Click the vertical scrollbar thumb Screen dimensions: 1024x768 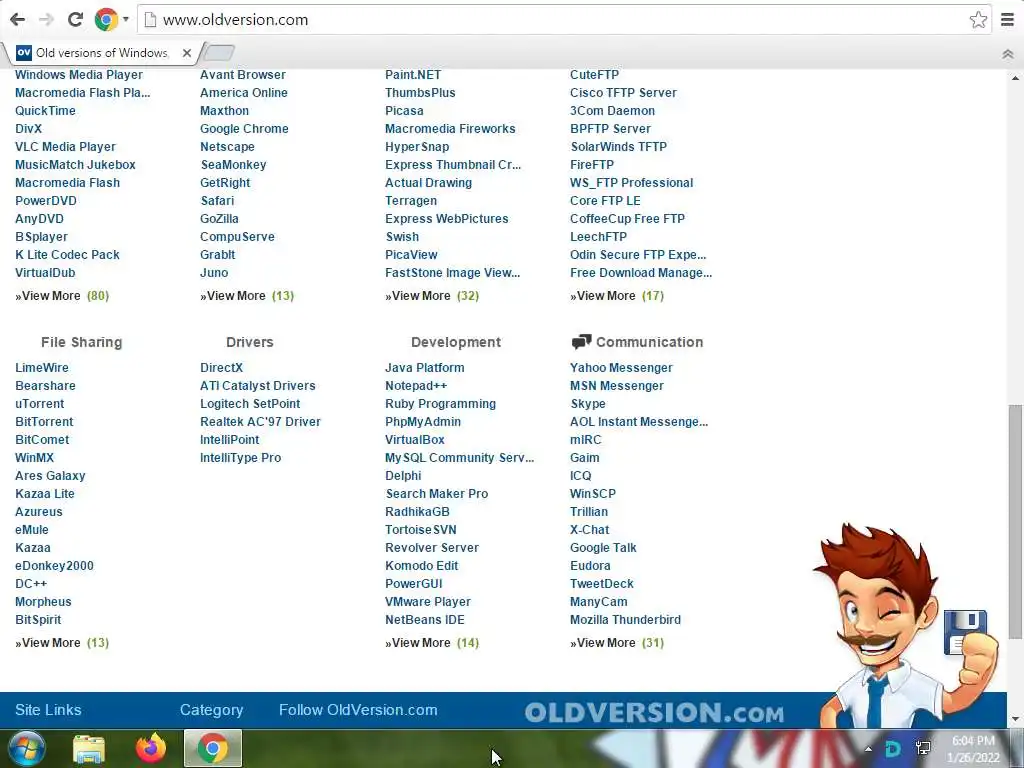[x=1015, y=521]
